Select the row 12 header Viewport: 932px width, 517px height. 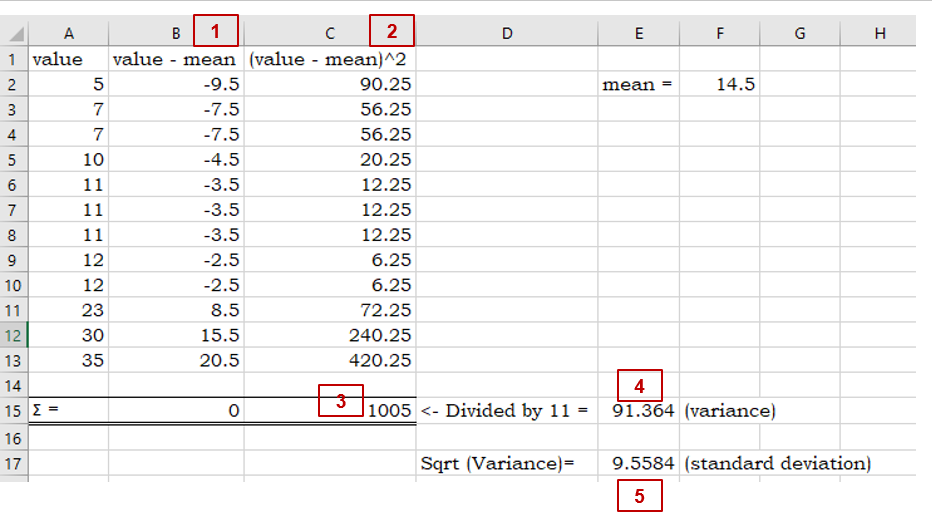tap(14, 335)
